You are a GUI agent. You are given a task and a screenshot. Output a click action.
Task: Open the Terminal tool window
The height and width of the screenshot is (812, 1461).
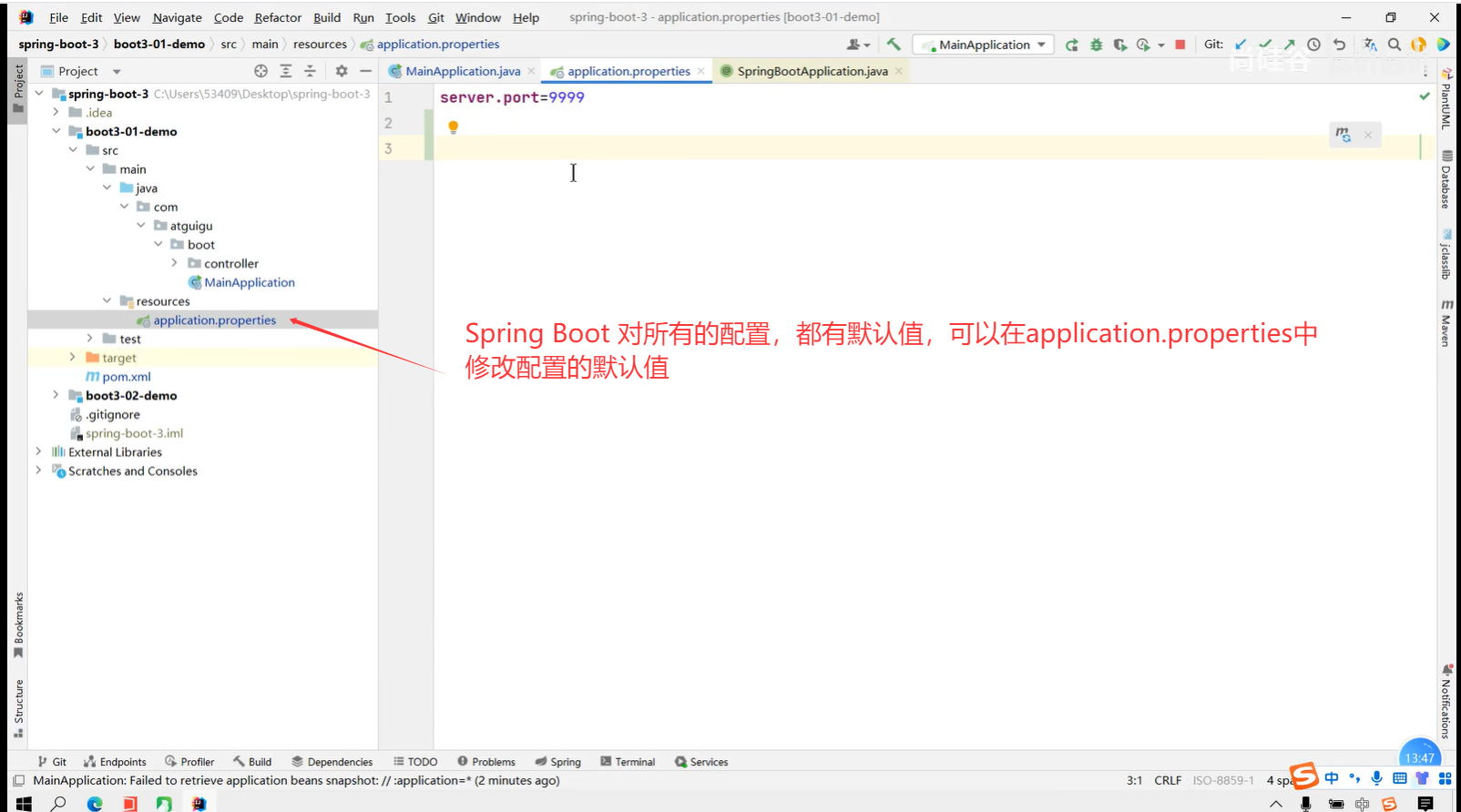pyautogui.click(x=628, y=762)
